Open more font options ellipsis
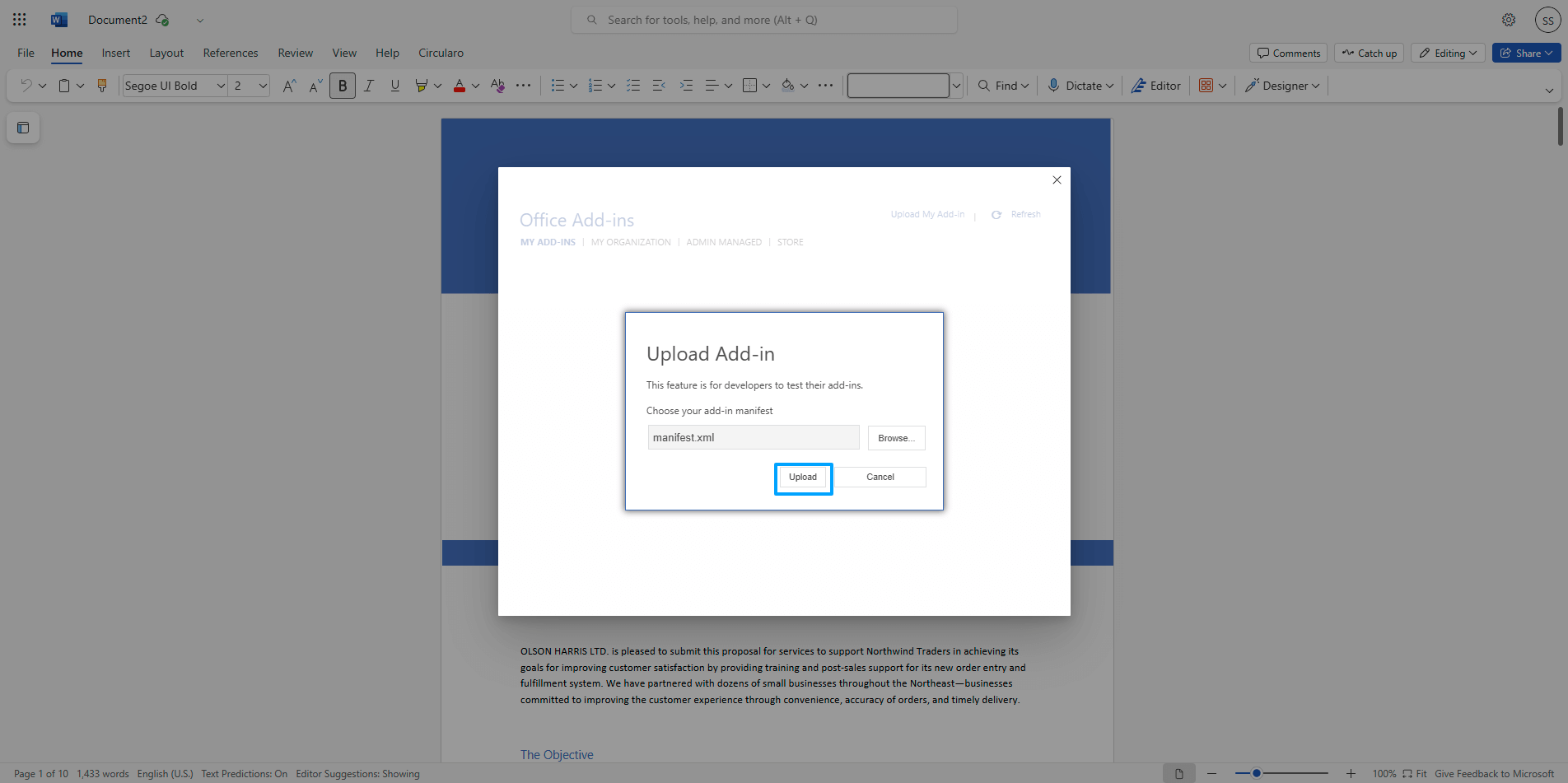The height and width of the screenshot is (783, 1568). click(524, 86)
